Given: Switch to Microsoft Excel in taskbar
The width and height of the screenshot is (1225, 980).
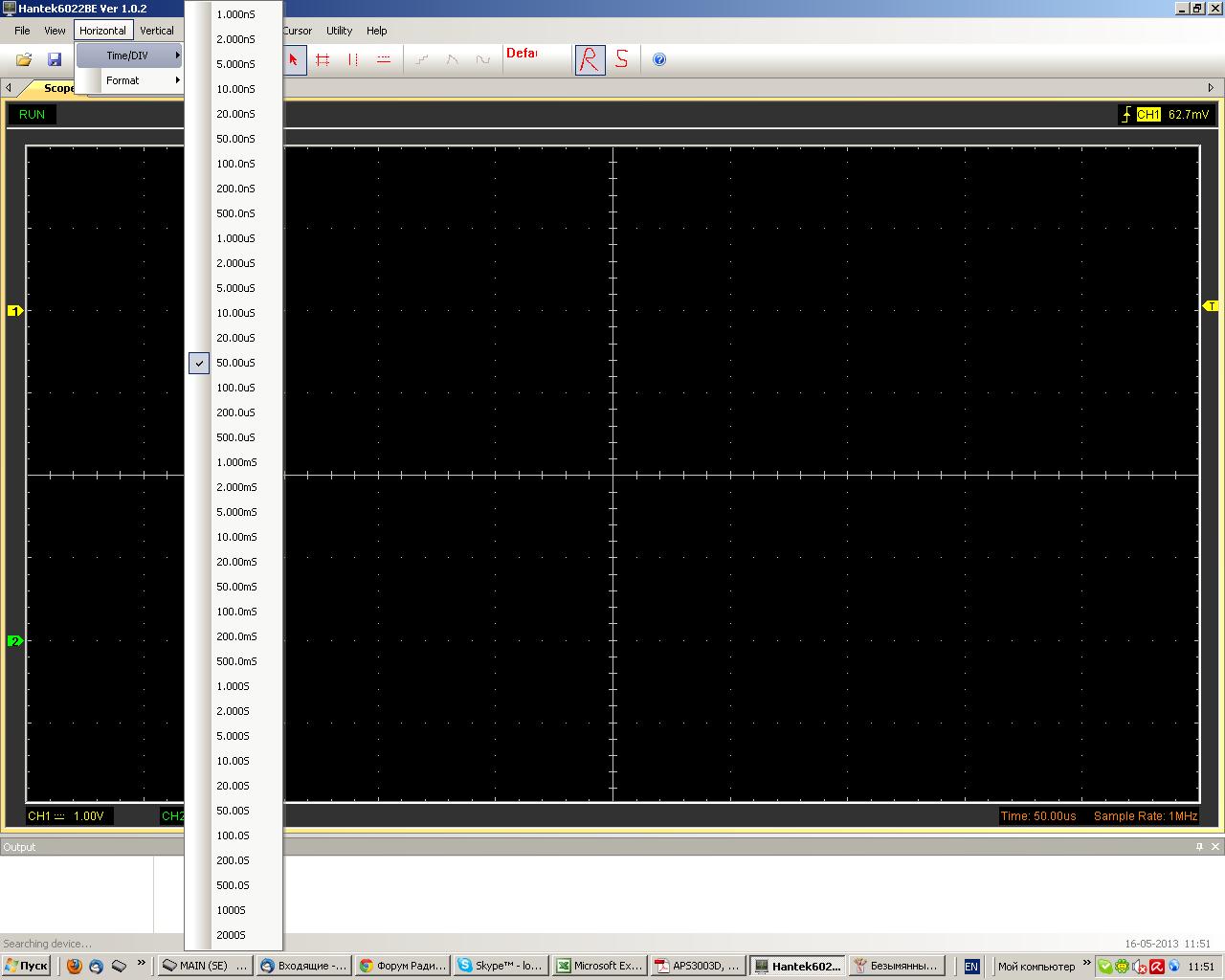Looking at the screenshot, I should coord(599,966).
